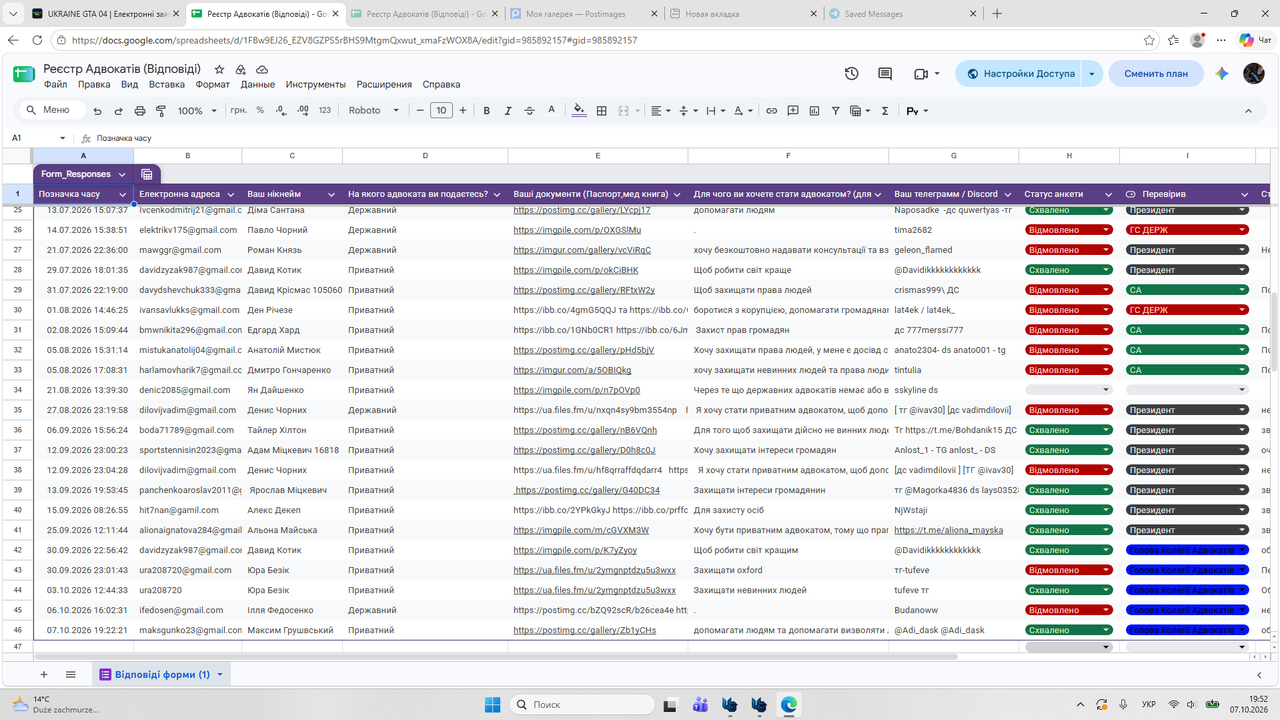Add a new sheet with plus icon
The image size is (1280, 720).
point(43,675)
